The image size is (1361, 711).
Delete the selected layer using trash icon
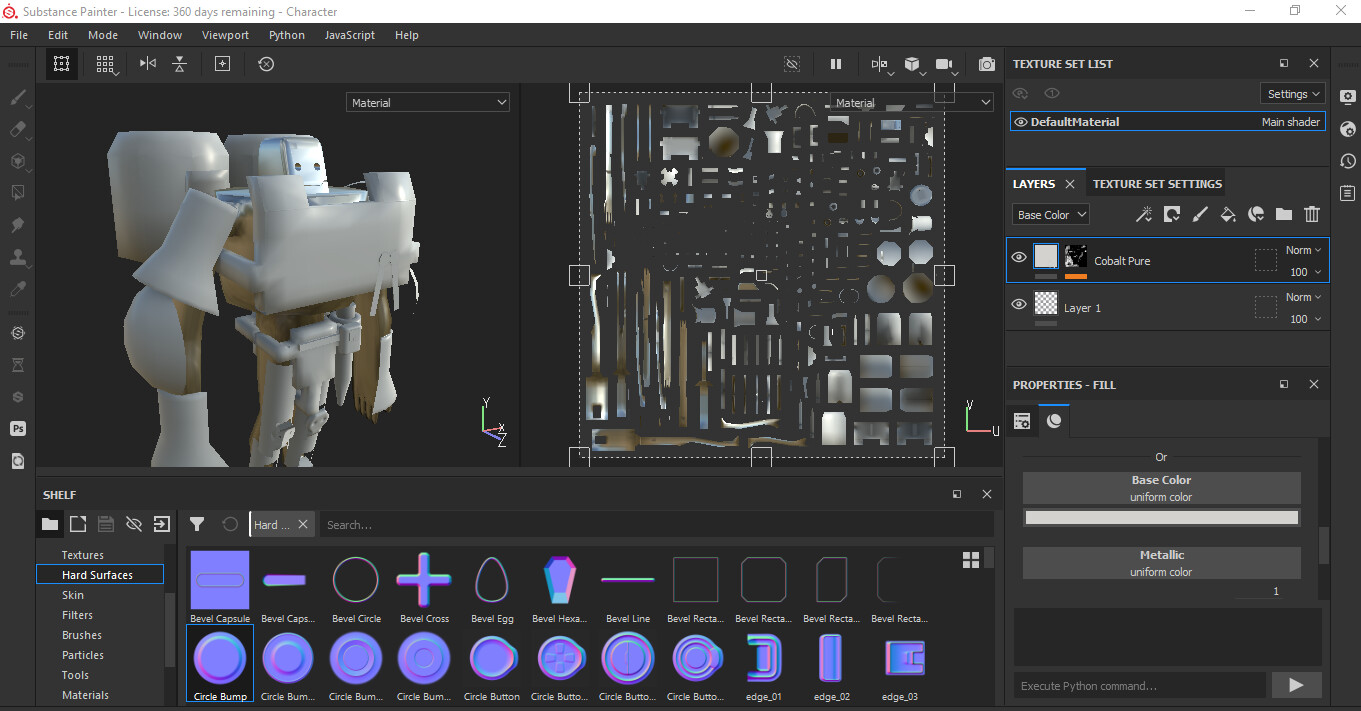click(1312, 214)
